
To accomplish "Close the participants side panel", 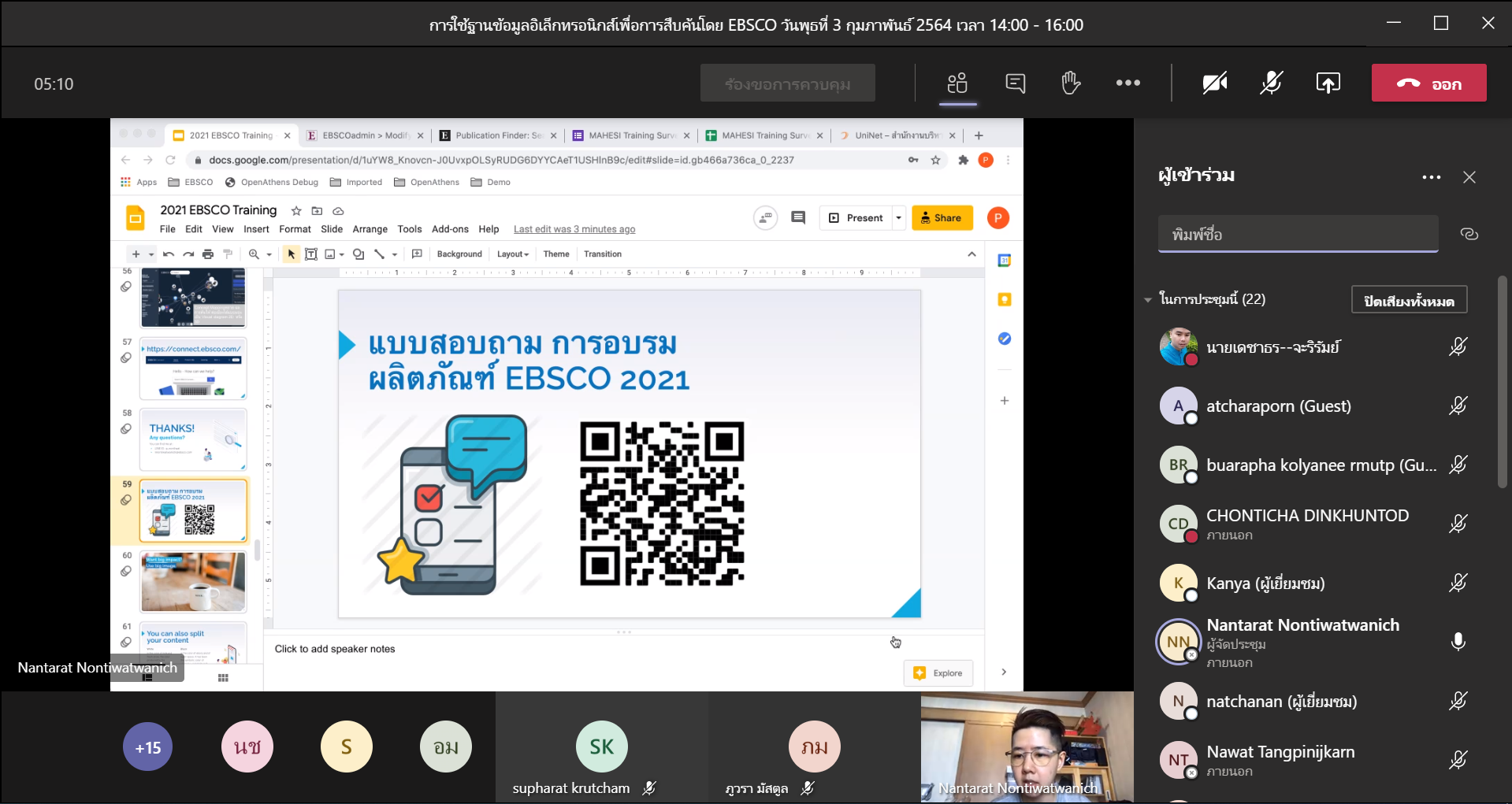I will pos(1469,177).
